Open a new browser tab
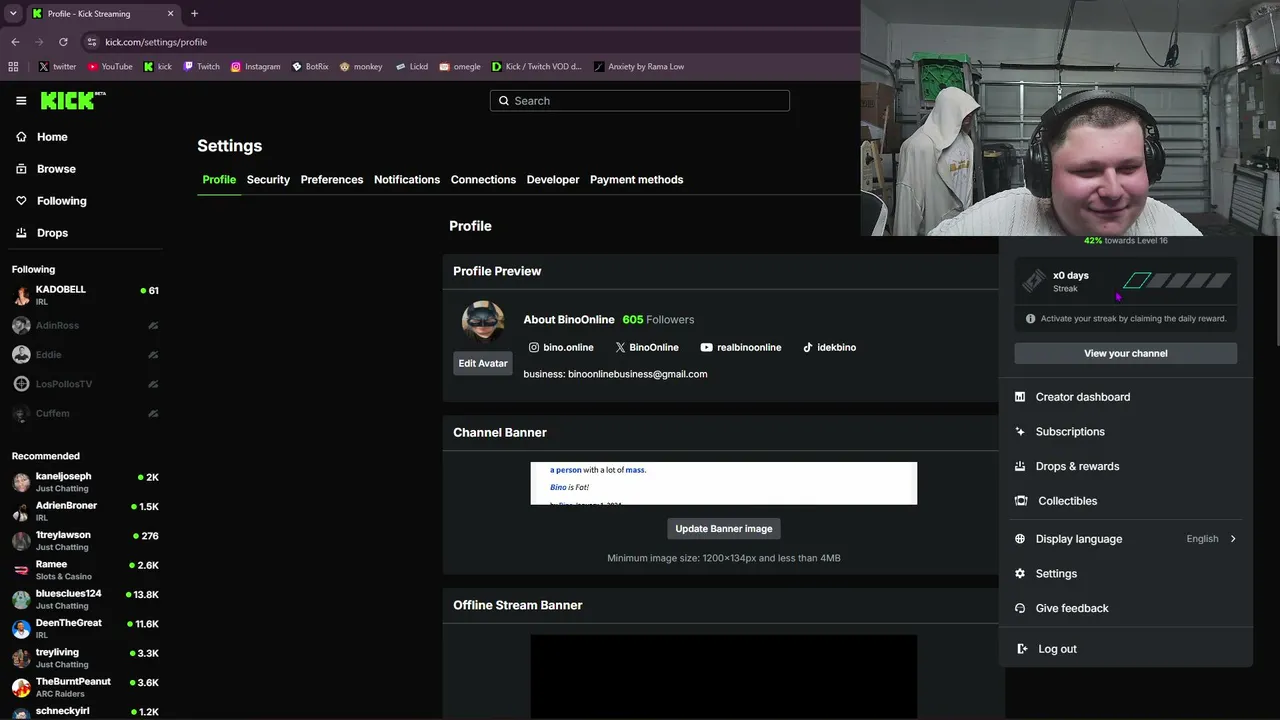 pos(194,14)
